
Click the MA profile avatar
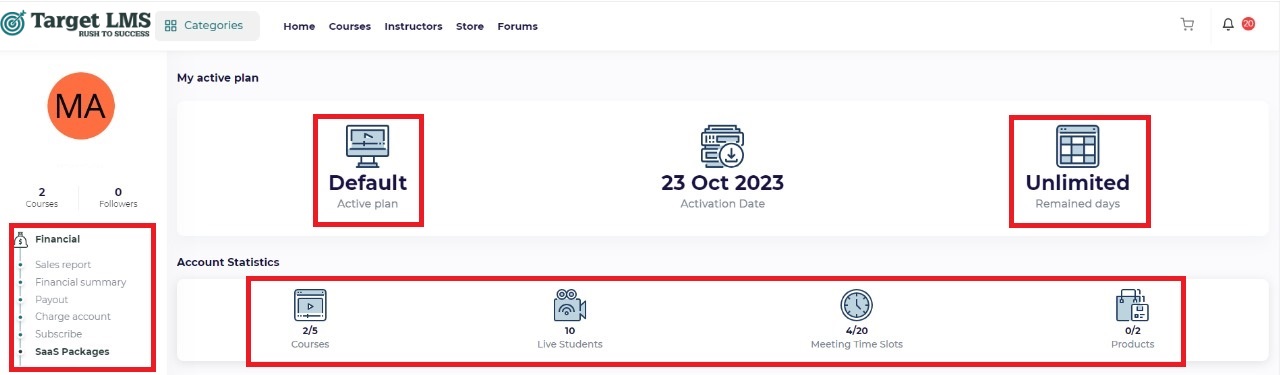coord(81,106)
